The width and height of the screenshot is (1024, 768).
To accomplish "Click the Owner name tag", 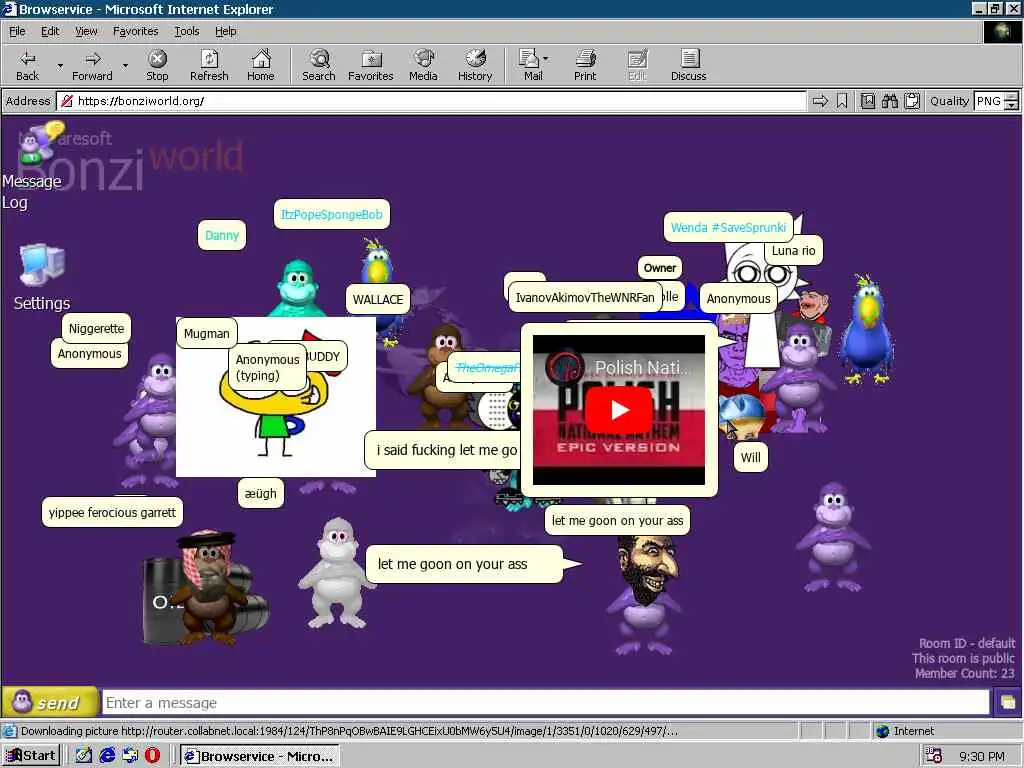I will [660, 268].
